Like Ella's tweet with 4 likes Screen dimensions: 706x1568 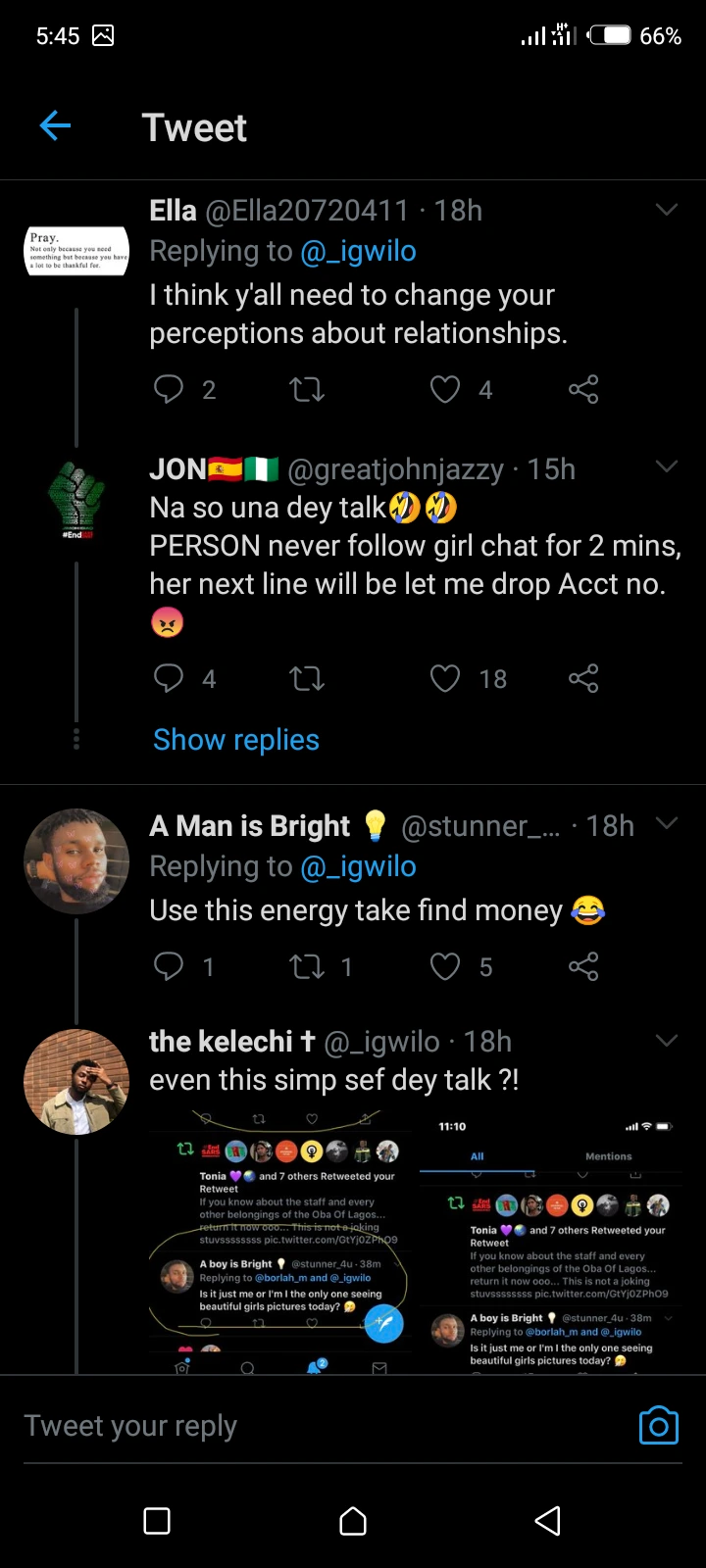pos(445,390)
